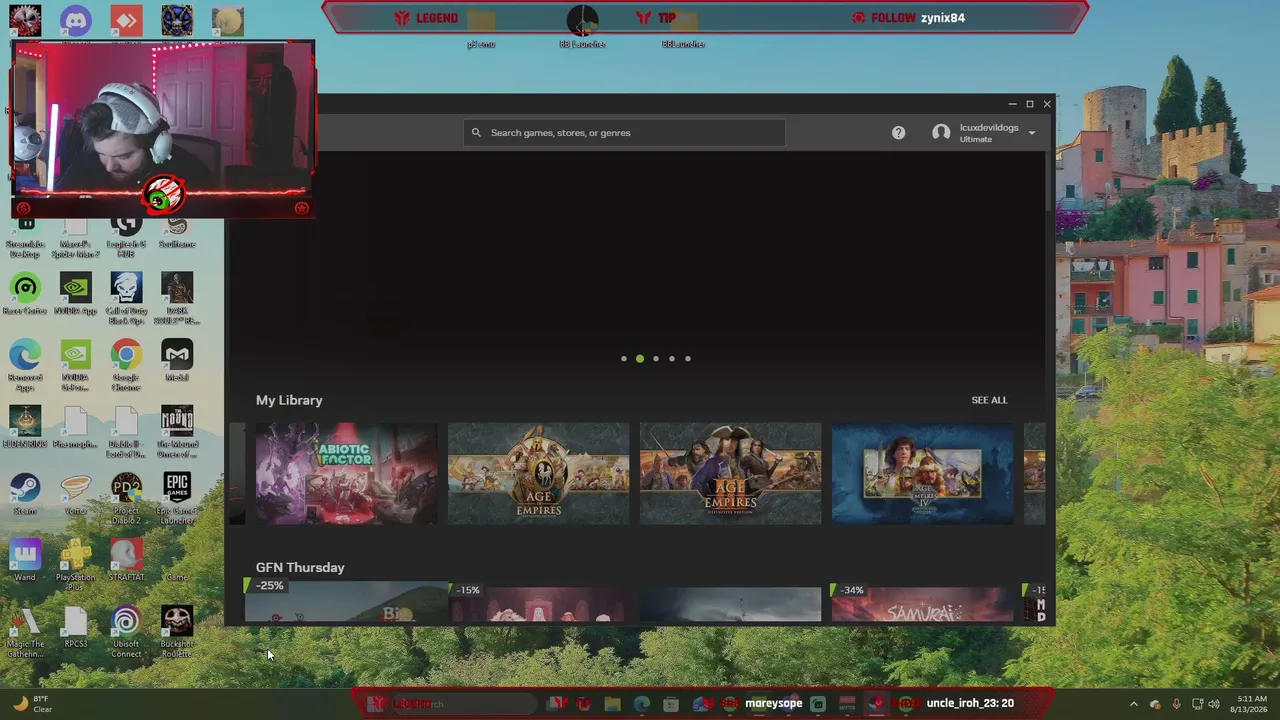Open the Samurai game with 34% discount
The height and width of the screenshot is (720, 1280).
point(922,603)
